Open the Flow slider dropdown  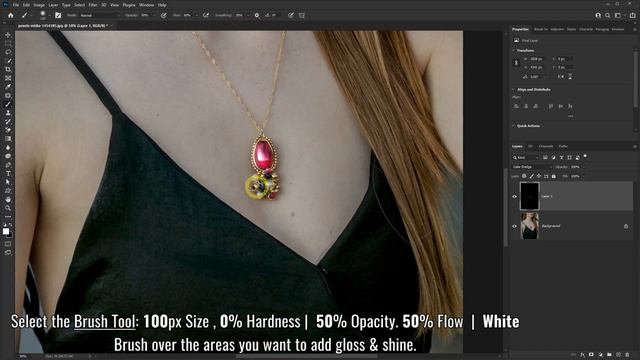[196, 16]
